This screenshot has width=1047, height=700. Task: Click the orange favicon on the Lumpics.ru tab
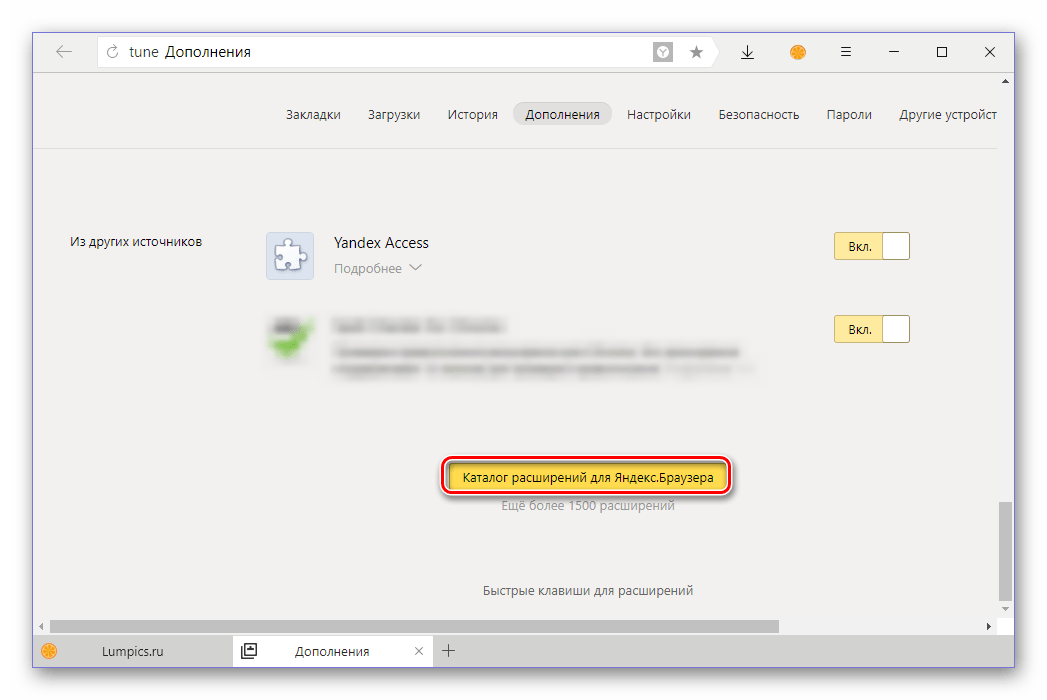(x=49, y=651)
